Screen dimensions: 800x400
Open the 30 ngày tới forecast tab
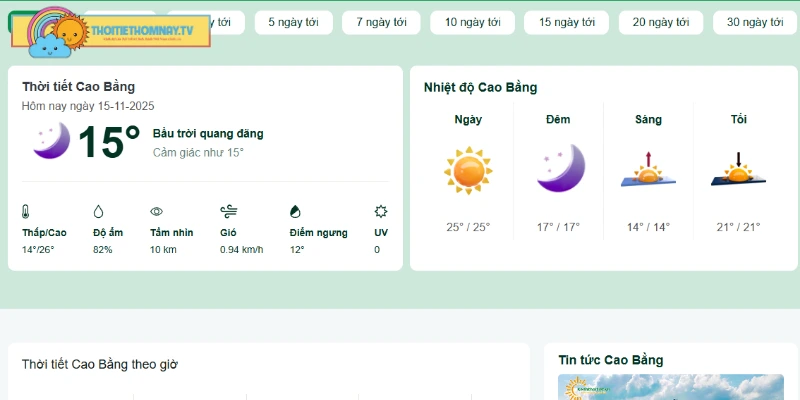point(755,22)
